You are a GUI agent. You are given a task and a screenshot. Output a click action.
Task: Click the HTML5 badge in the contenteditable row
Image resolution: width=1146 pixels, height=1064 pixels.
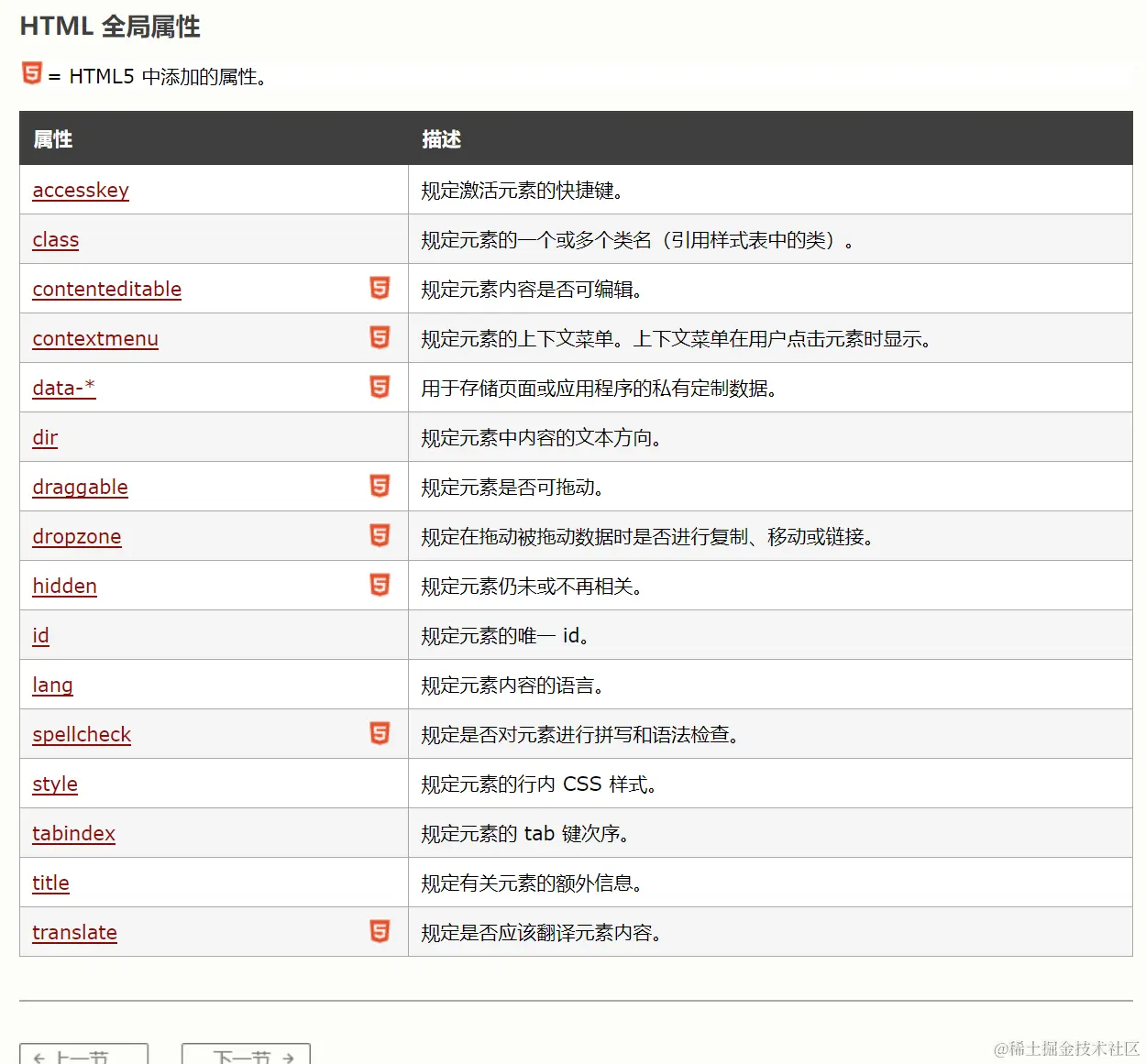(x=380, y=288)
